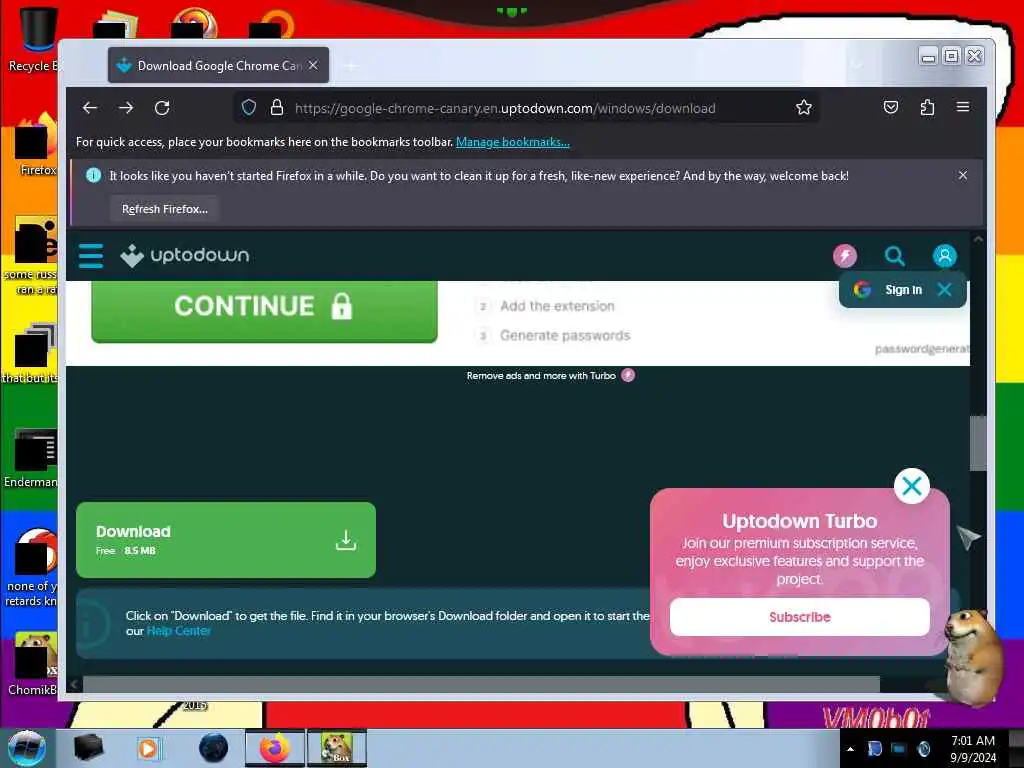Screen dimensions: 1024x768
Task: Open Firefox in the taskbar
Action: coord(274,748)
